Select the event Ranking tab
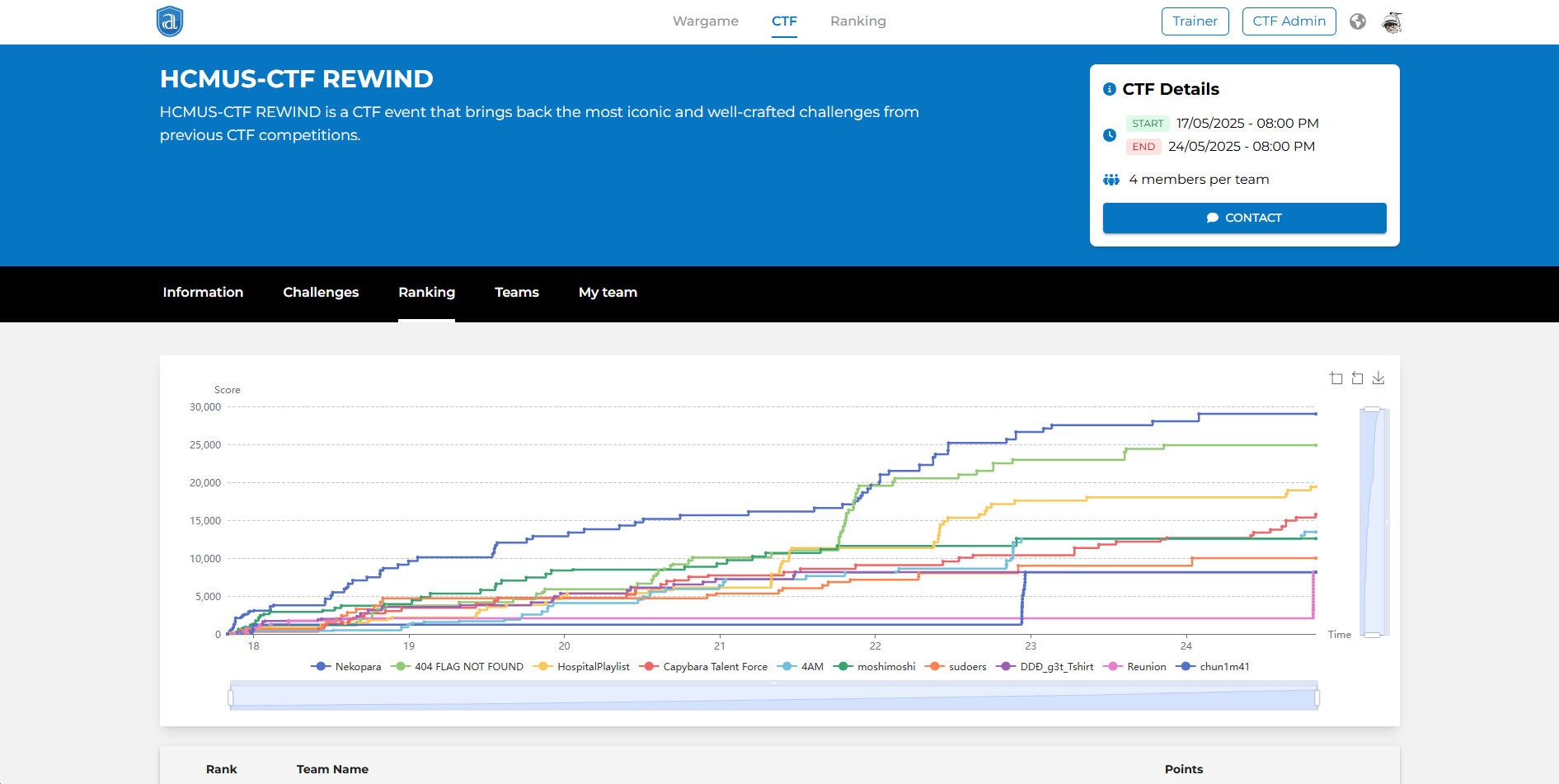The width and height of the screenshot is (1559, 784). 426,293
